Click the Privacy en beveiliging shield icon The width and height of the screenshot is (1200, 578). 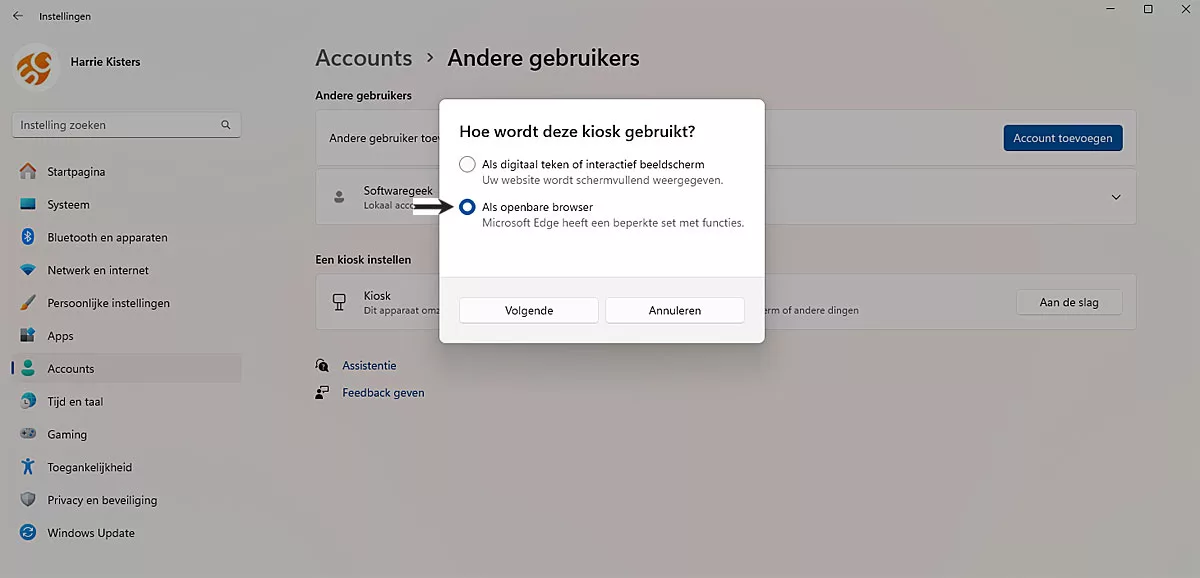click(x=28, y=500)
